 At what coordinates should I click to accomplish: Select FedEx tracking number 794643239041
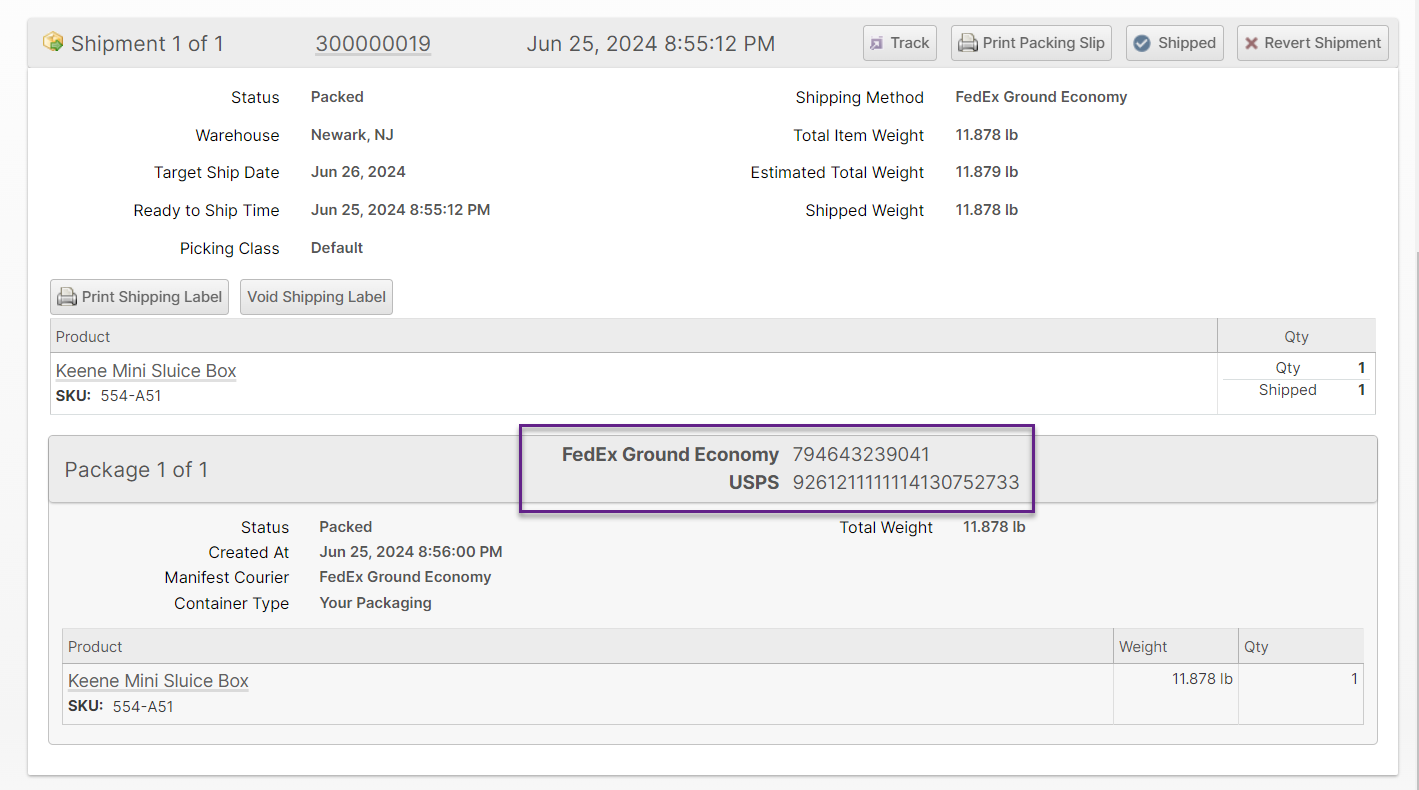[861, 455]
